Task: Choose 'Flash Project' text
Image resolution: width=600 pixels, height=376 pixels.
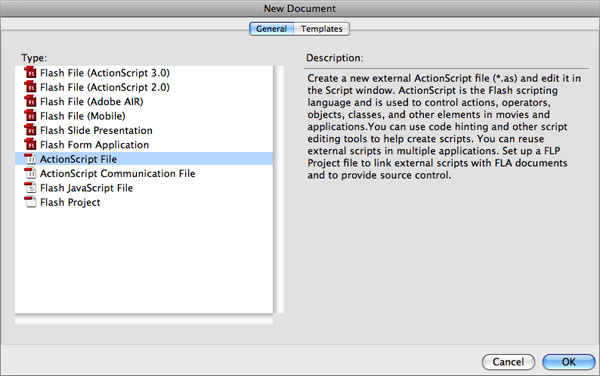Action: point(70,202)
